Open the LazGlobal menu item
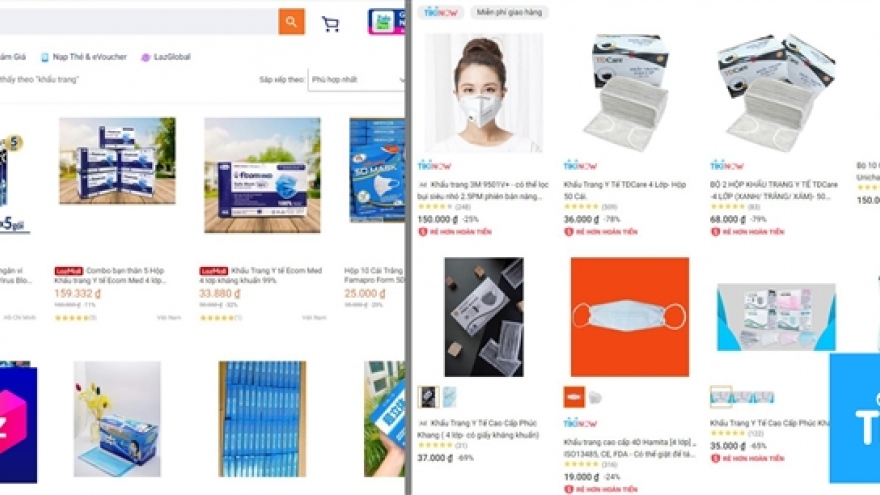 (166, 57)
